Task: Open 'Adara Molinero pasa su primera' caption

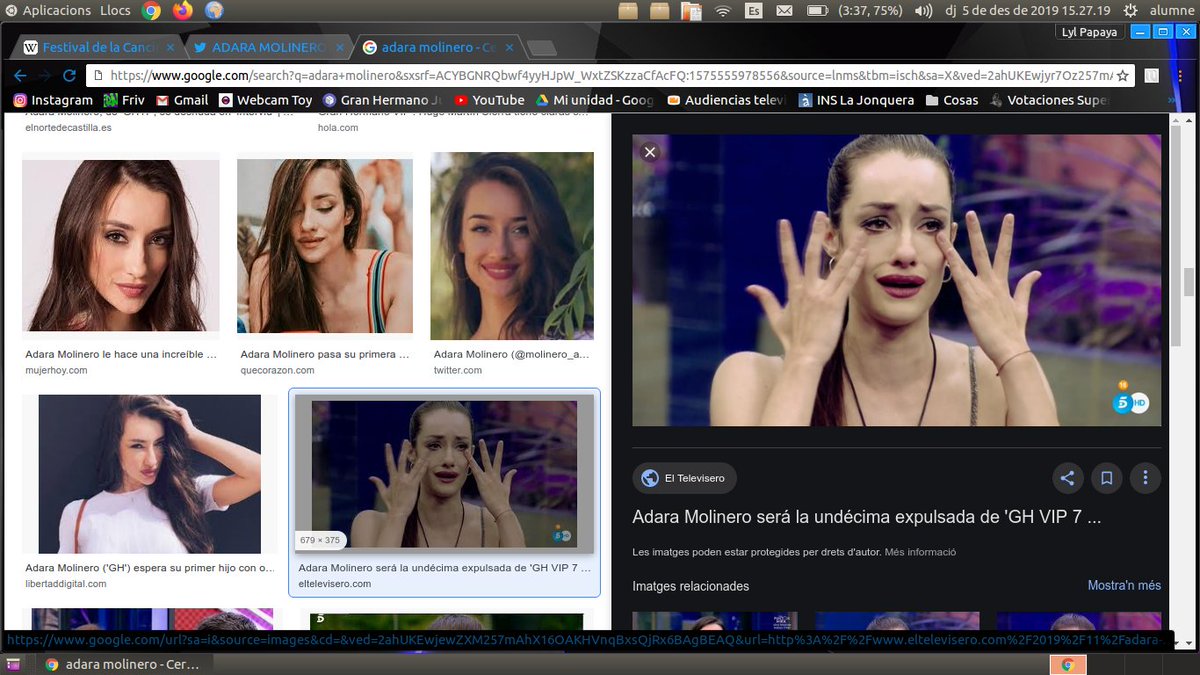Action: point(325,354)
